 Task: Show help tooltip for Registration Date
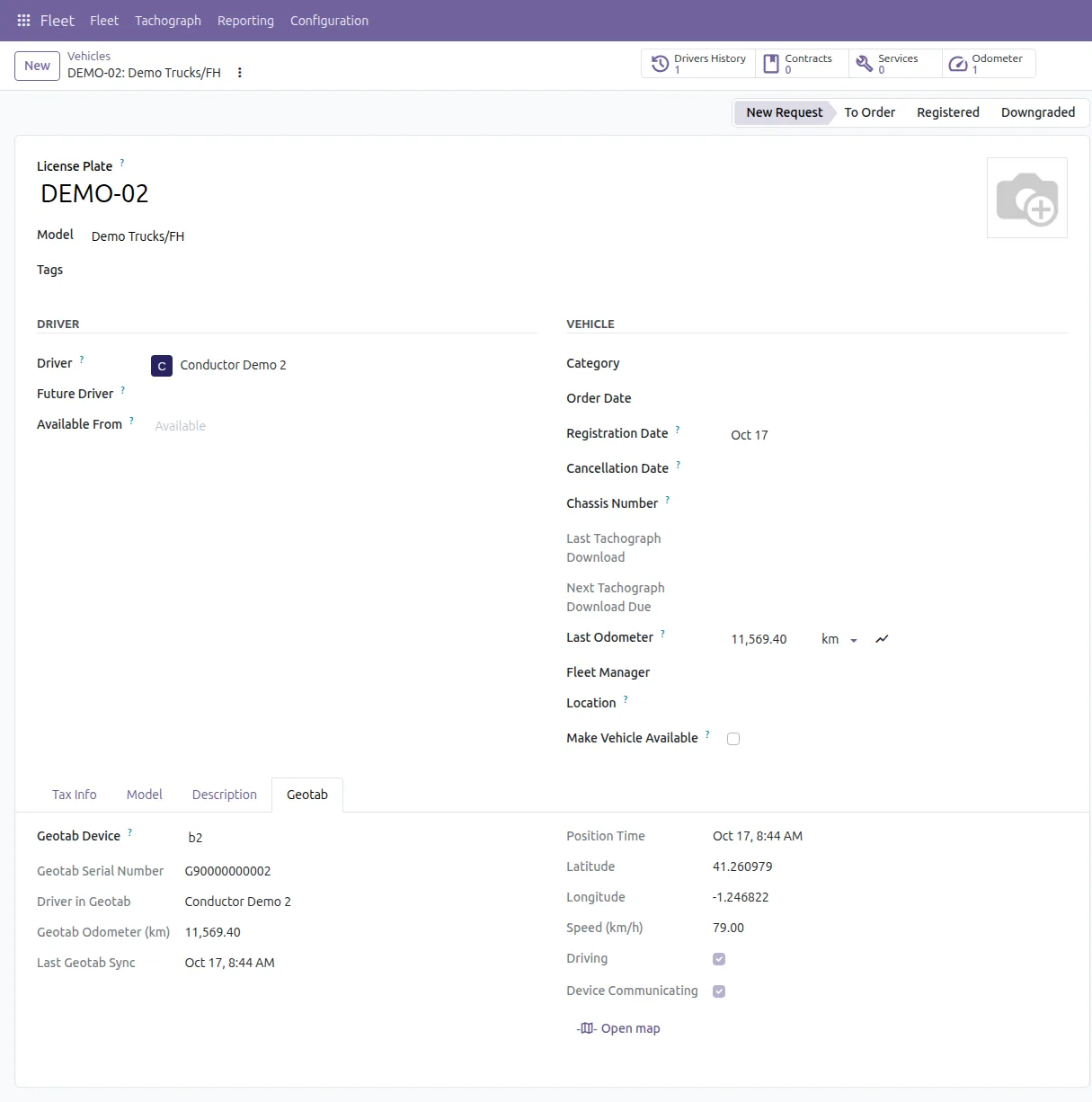click(x=678, y=430)
